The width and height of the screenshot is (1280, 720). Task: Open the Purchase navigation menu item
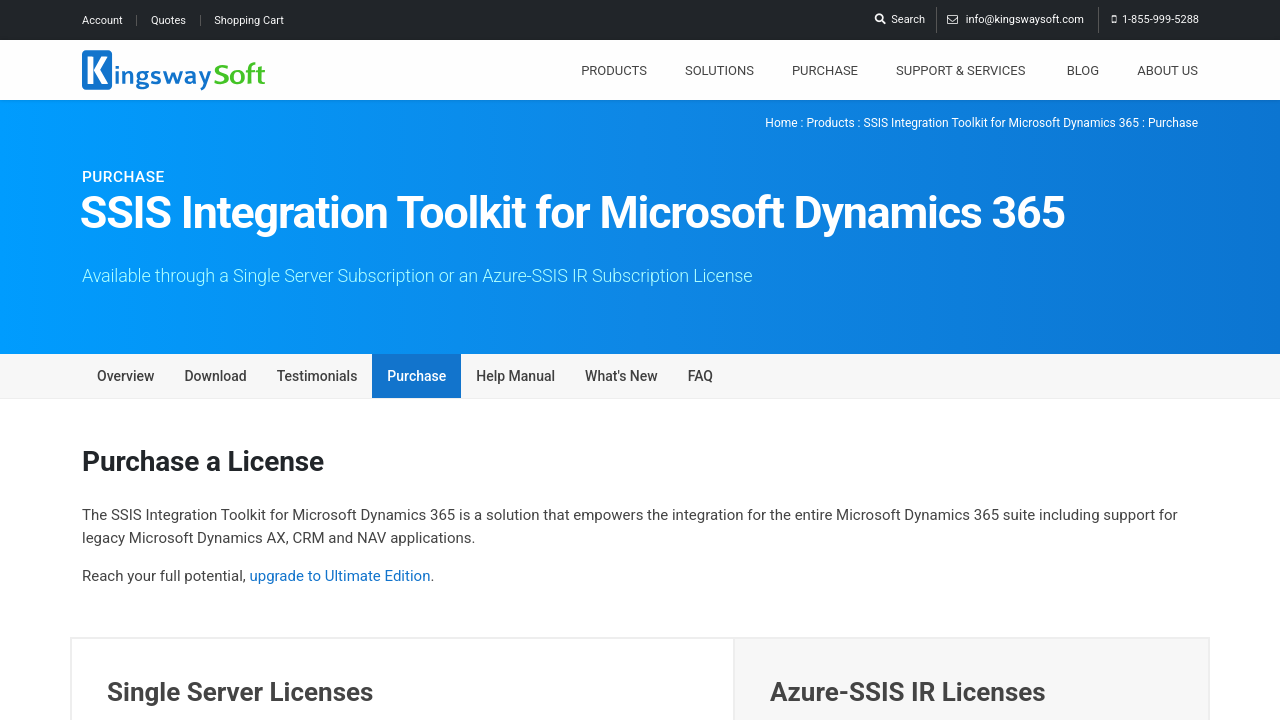coord(824,71)
